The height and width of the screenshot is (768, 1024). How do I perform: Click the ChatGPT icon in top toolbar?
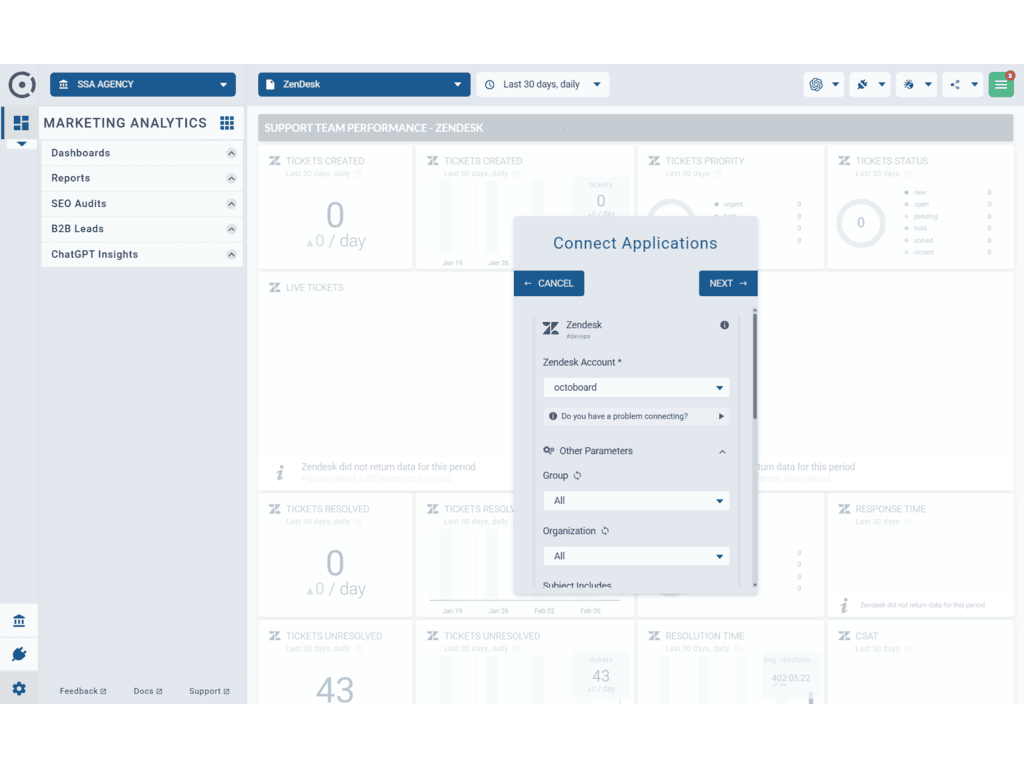(816, 85)
